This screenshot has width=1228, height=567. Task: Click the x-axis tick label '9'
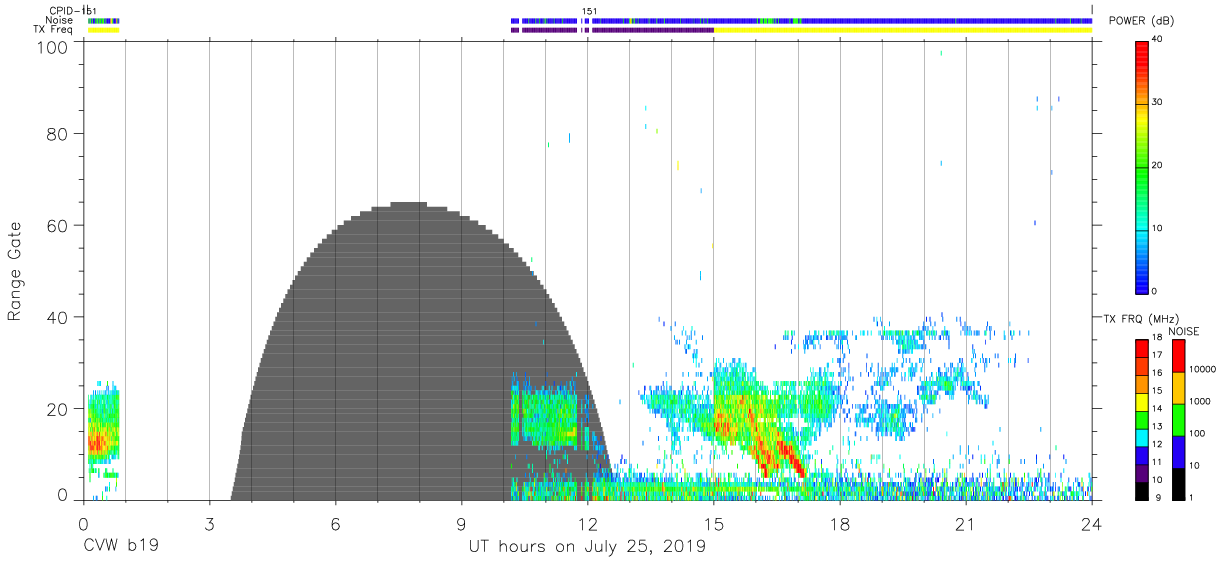pos(461,523)
